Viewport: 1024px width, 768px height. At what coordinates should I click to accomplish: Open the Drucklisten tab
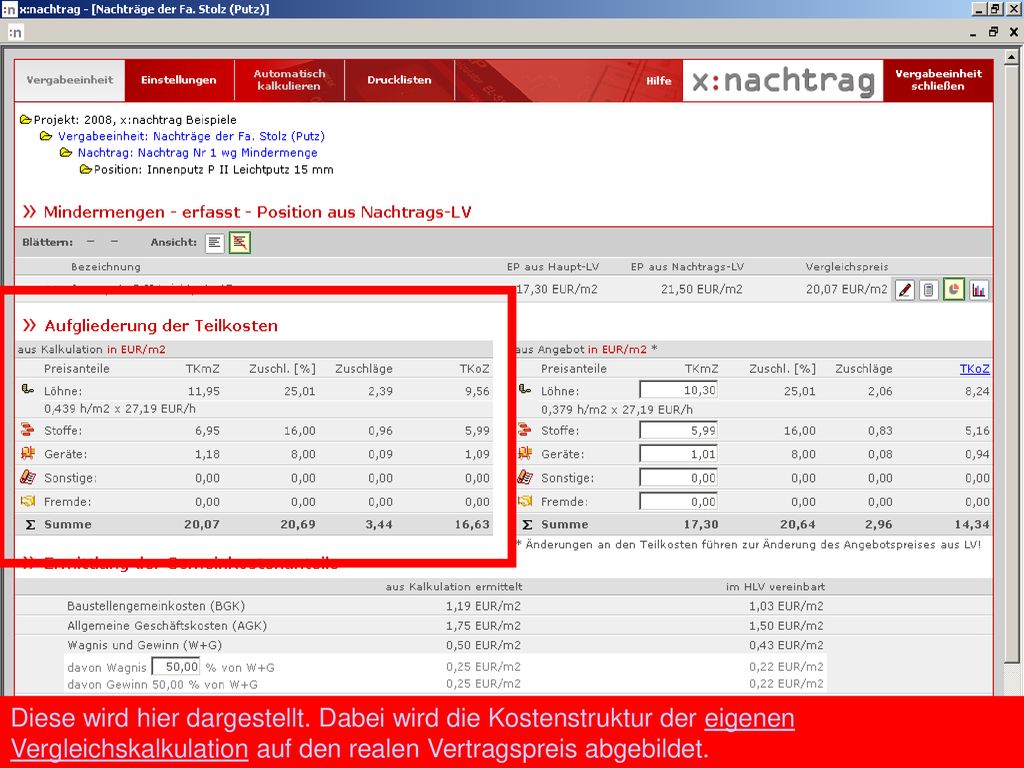[399, 80]
